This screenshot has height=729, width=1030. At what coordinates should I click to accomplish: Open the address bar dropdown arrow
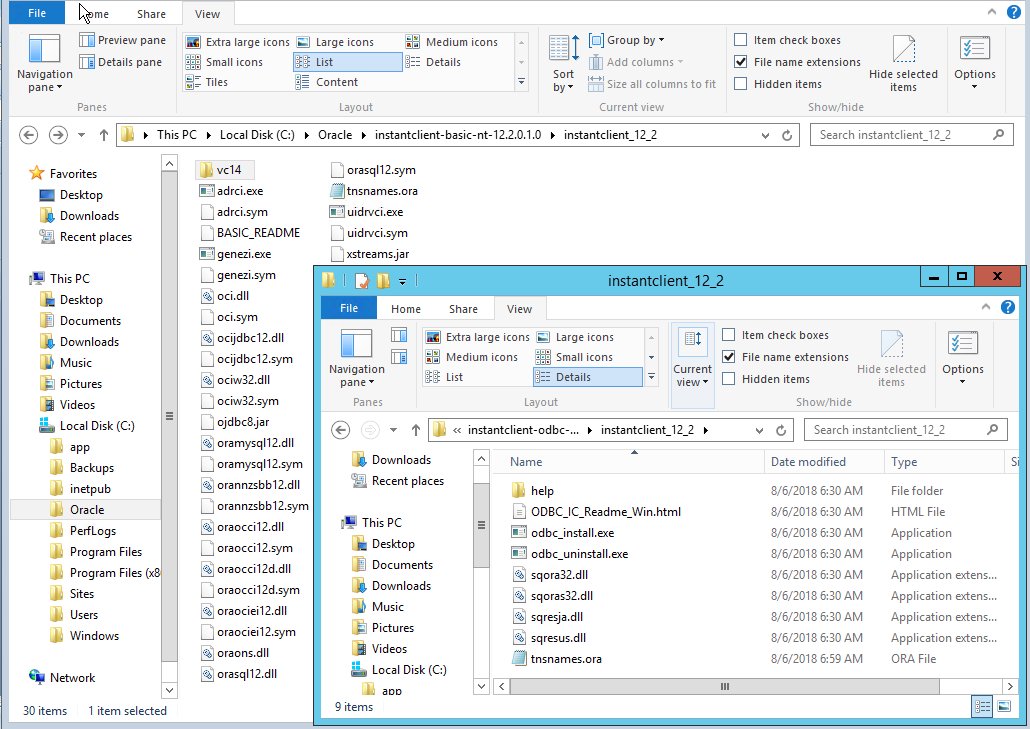click(x=765, y=134)
